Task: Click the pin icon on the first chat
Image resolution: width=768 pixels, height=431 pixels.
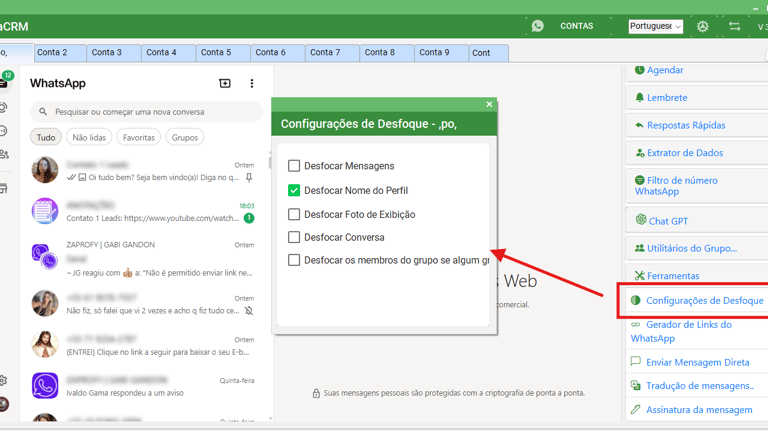Action: point(249,177)
